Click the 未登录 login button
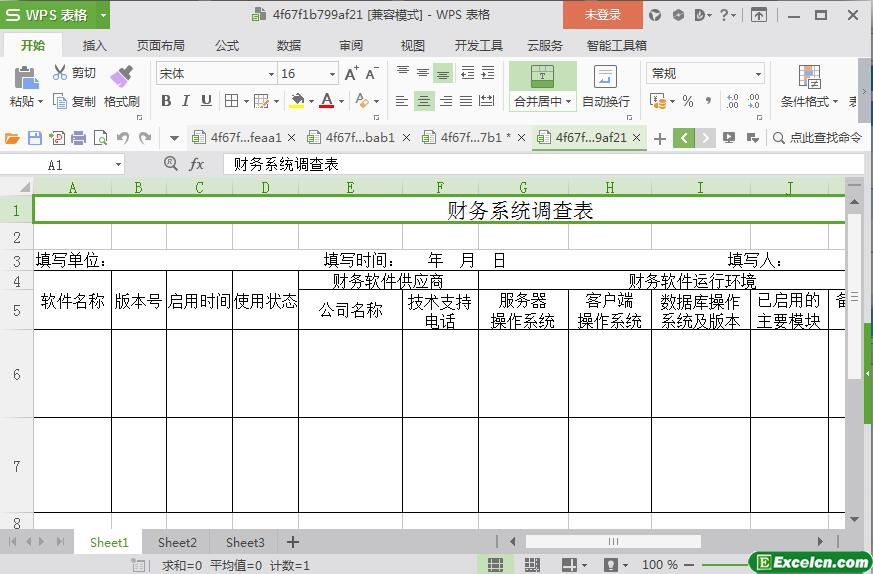 [602, 15]
